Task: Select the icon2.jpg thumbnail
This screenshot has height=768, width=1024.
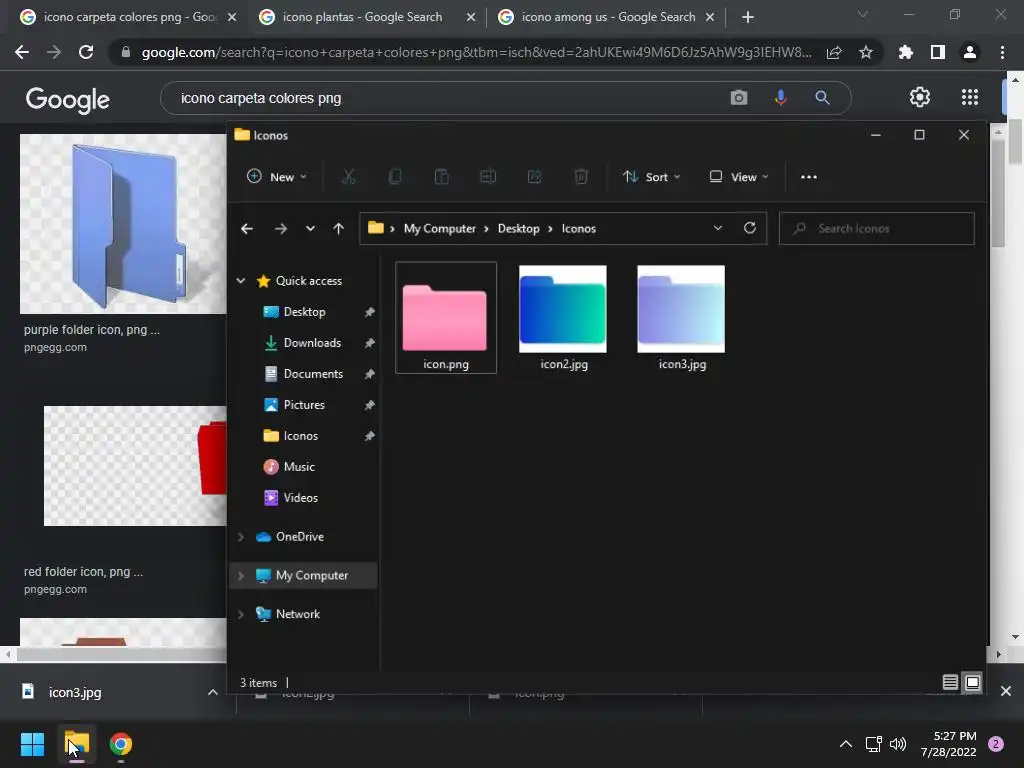Action: pos(563,317)
